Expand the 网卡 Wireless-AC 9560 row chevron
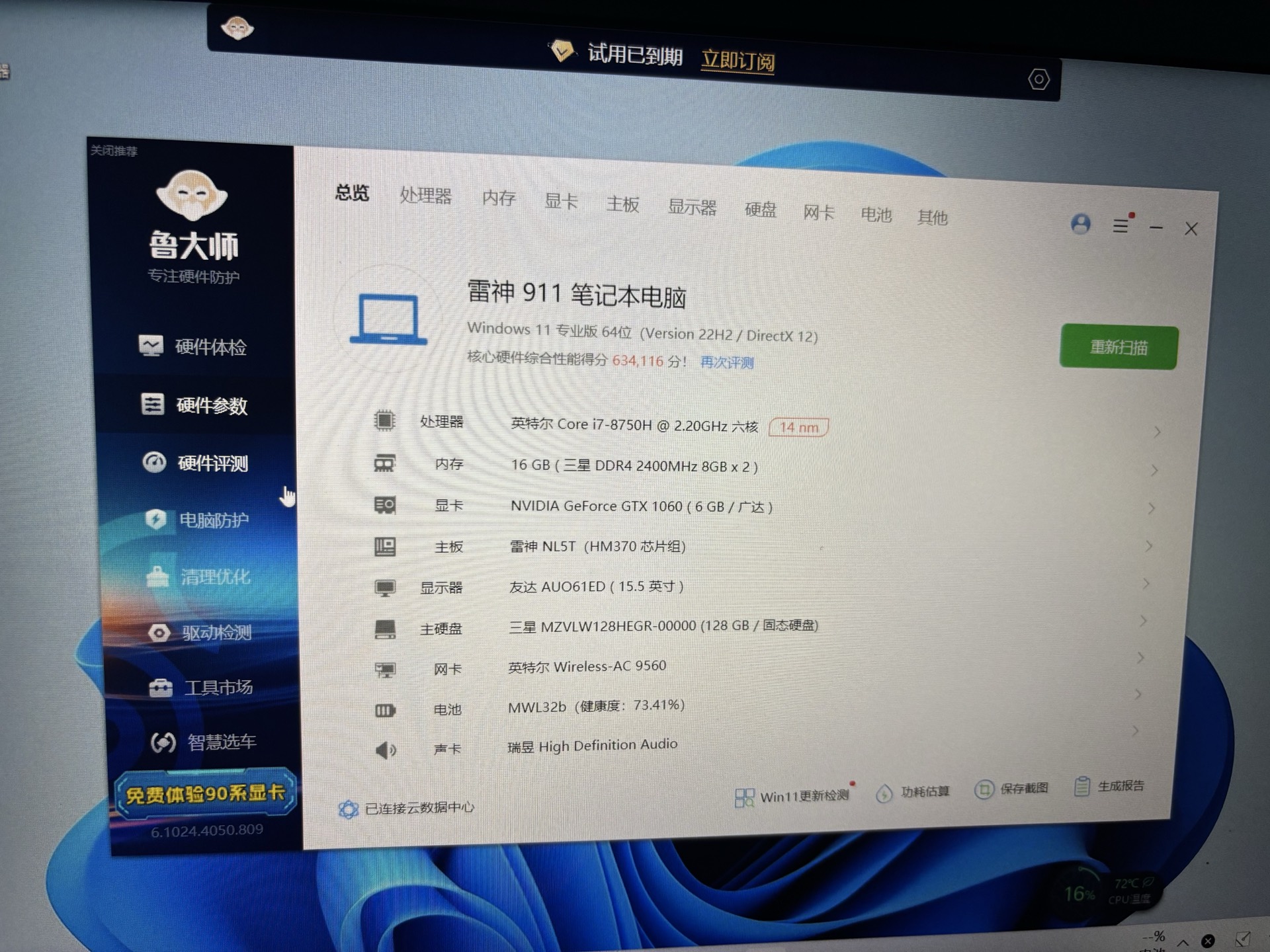1270x952 pixels. pos(1141,657)
